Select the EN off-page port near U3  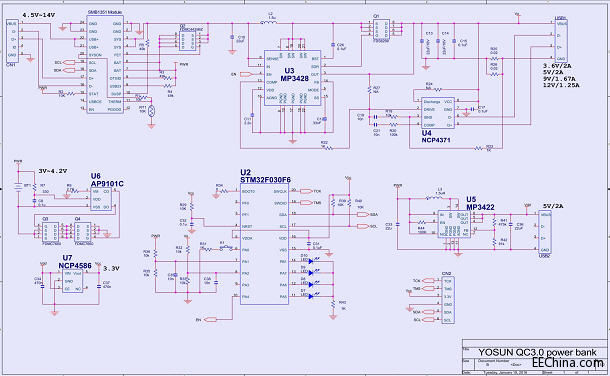coord(247,74)
